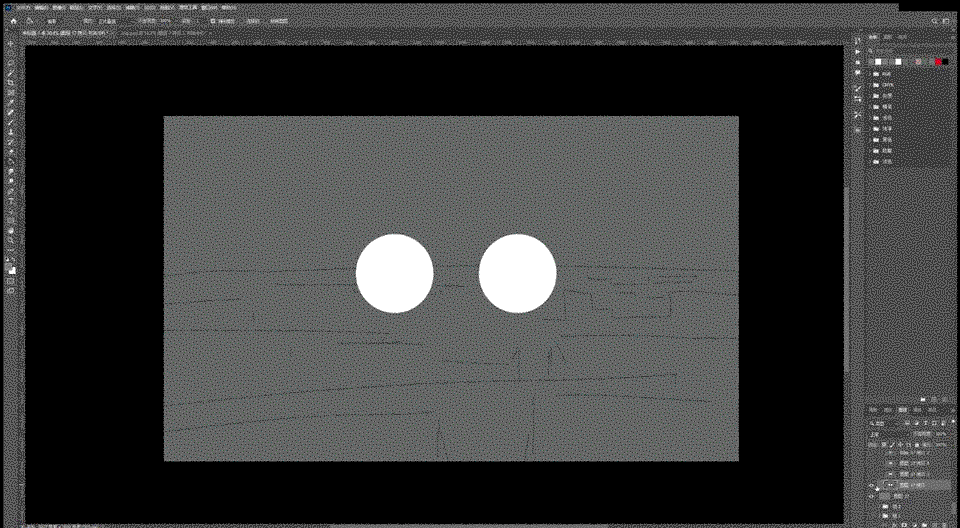This screenshot has height=528, width=960.
Task: Hide the group below the highlighted layer
Action: (871, 496)
